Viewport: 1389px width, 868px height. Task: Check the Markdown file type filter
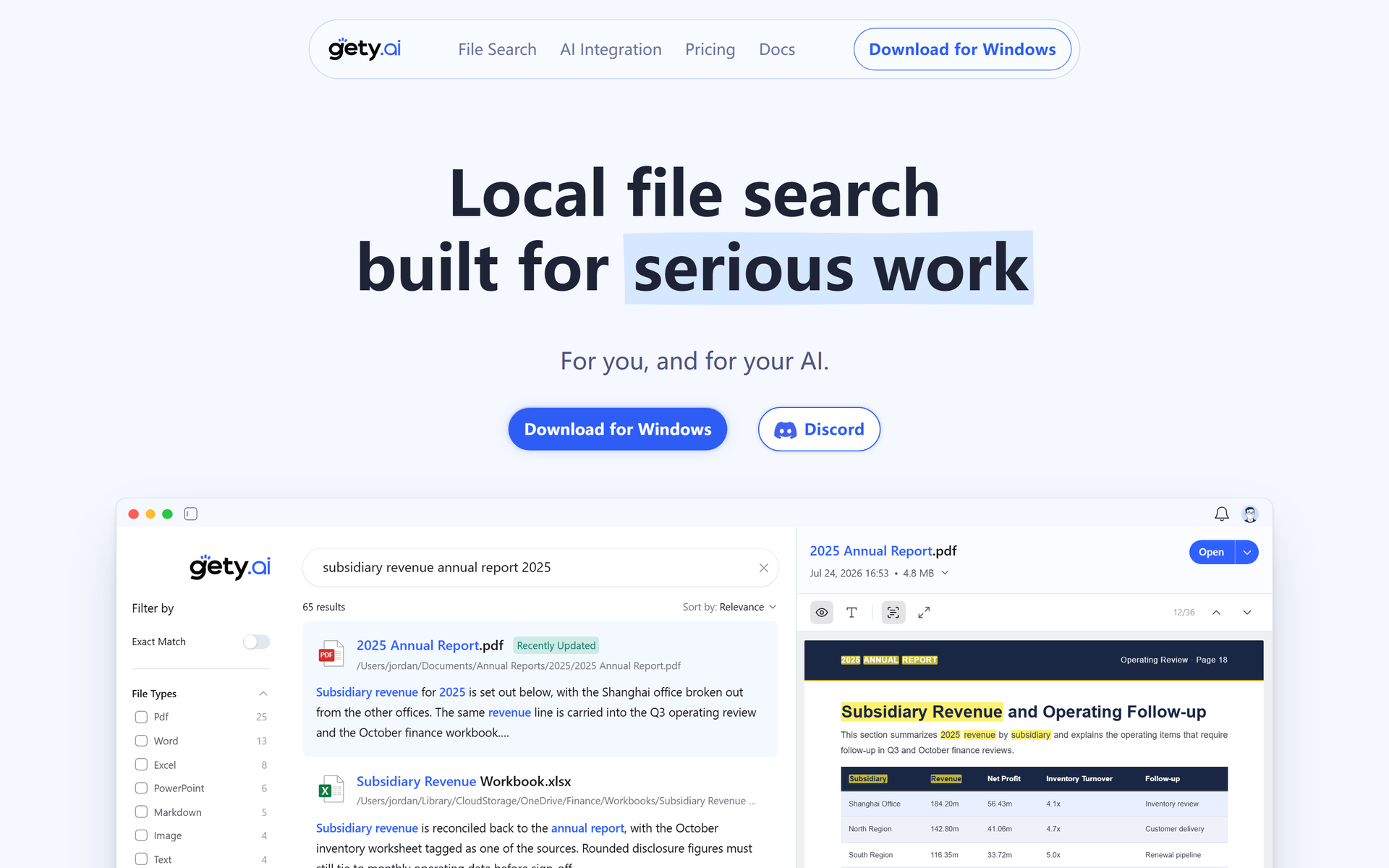[141, 812]
